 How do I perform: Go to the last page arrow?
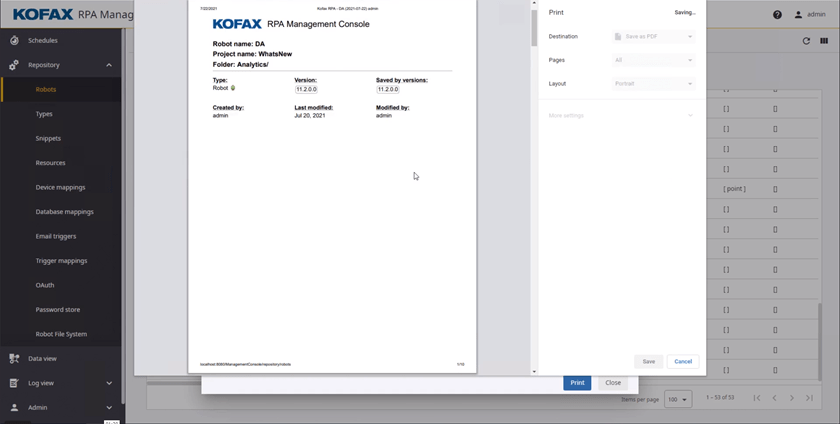(810, 398)
